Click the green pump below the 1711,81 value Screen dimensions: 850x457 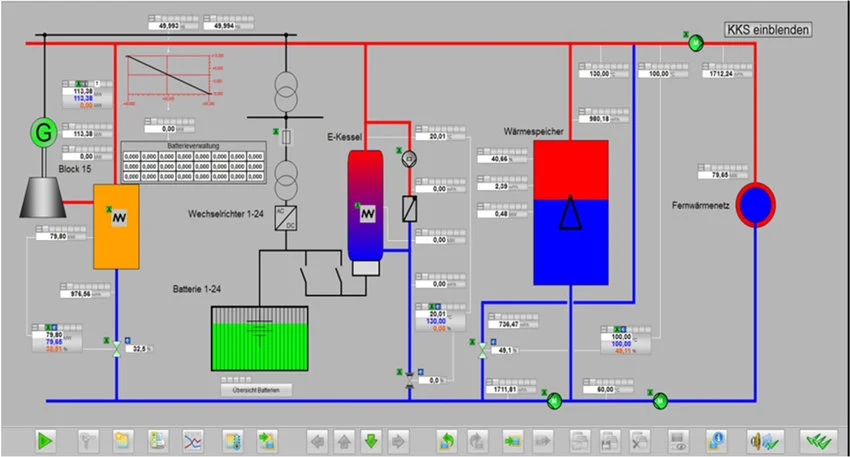(554, 401)
